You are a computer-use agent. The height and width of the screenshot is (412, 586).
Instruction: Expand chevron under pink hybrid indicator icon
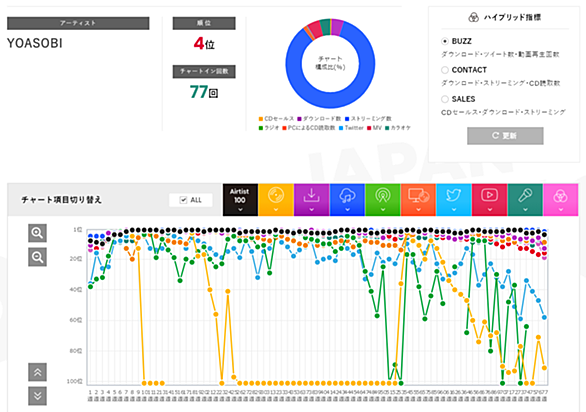point(561,210)
